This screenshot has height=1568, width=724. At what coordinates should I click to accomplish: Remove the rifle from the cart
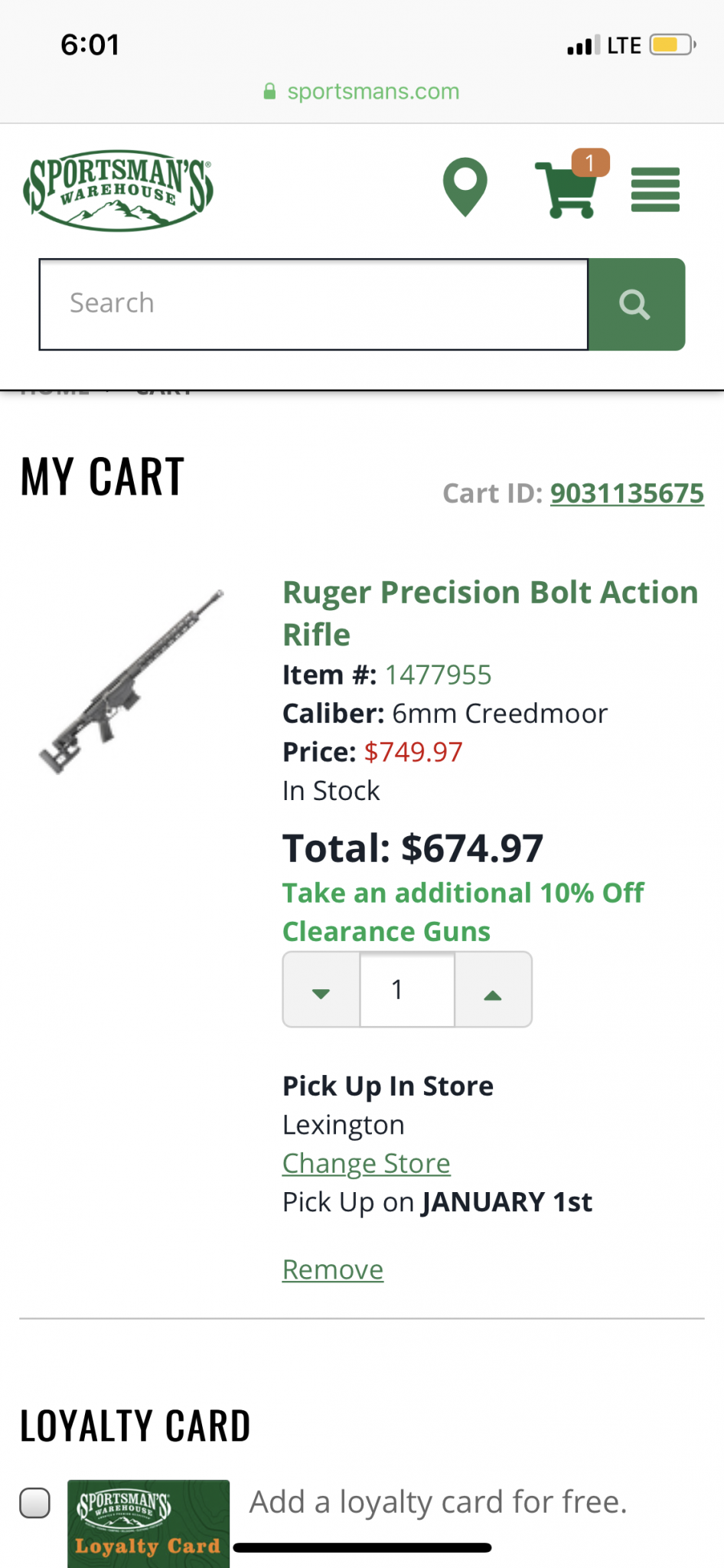[333, 1269]
